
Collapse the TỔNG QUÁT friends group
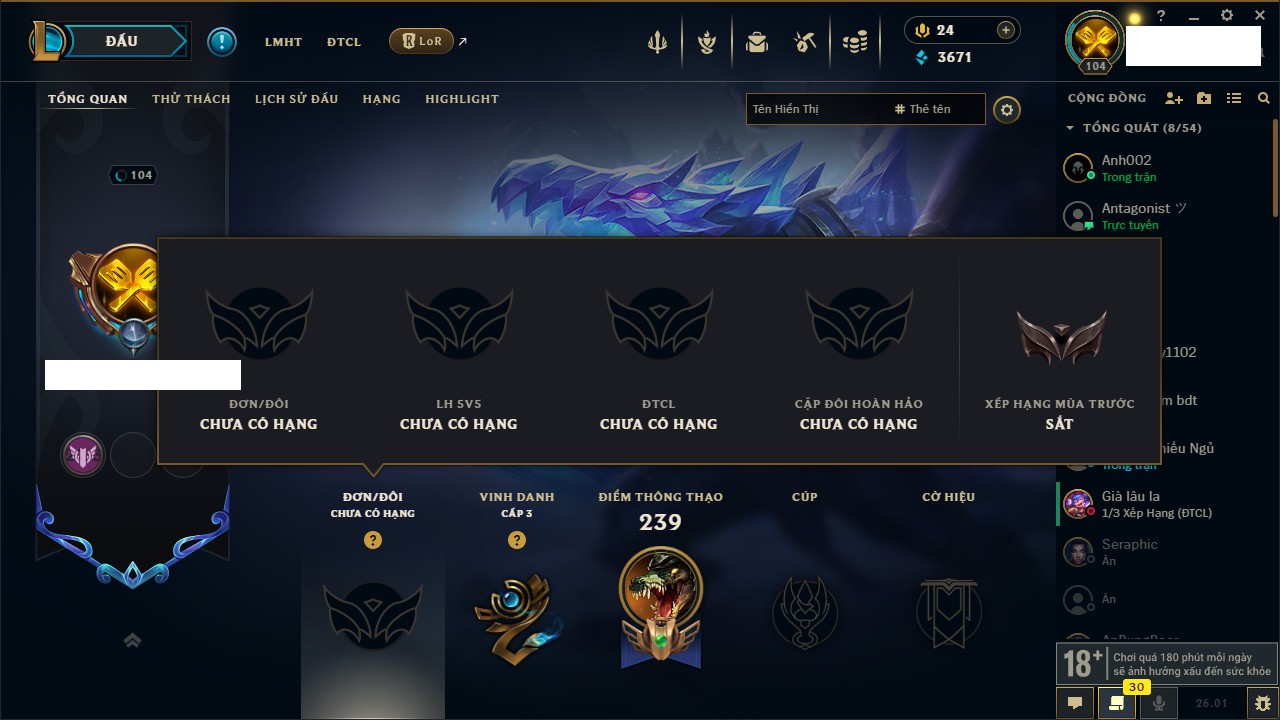1070,128
